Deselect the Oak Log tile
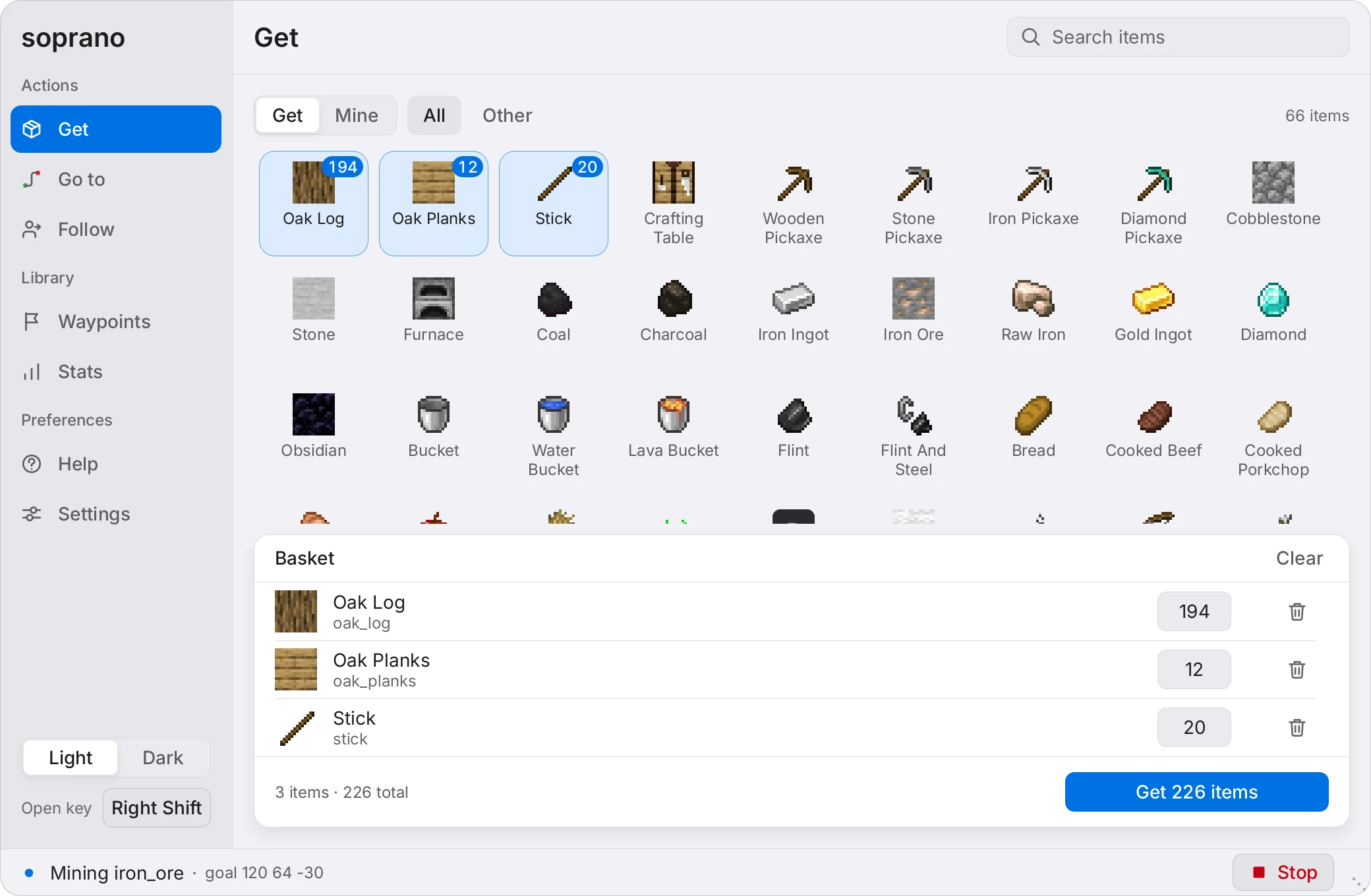Image resolution: width=1371 pixels, height=896 pixels. point(313,204)
